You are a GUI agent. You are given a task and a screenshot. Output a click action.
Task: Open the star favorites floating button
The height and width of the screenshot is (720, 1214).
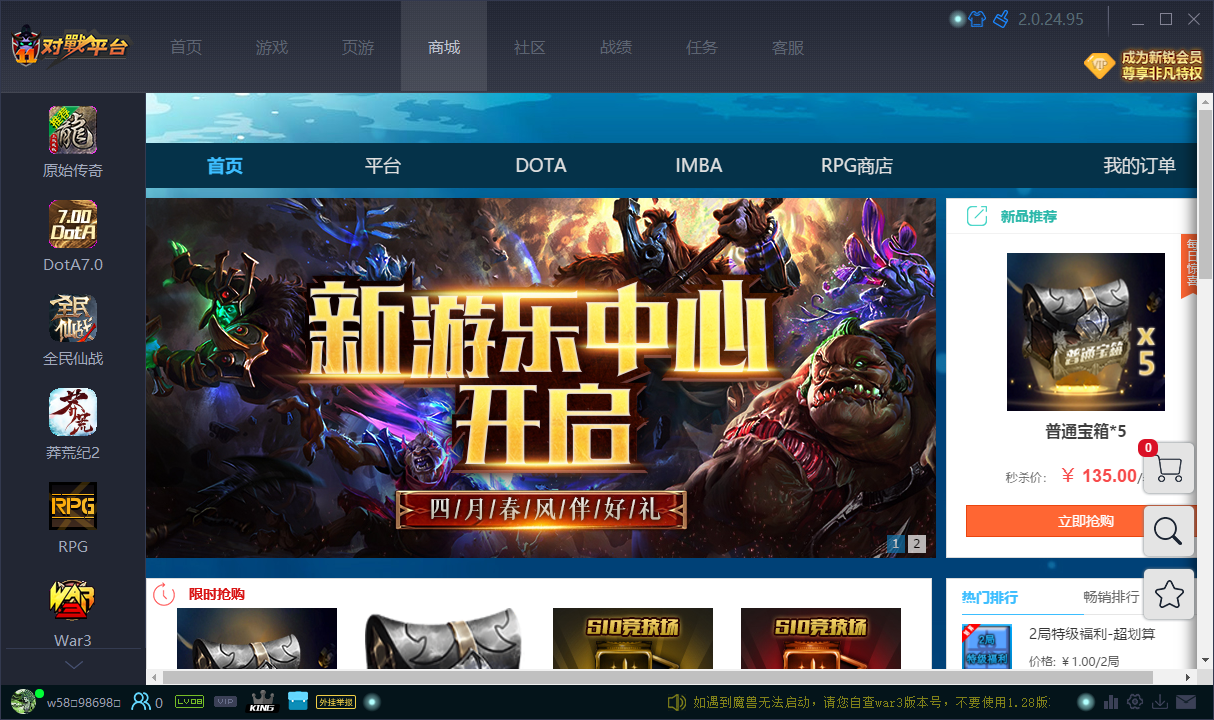[1168, 595]
